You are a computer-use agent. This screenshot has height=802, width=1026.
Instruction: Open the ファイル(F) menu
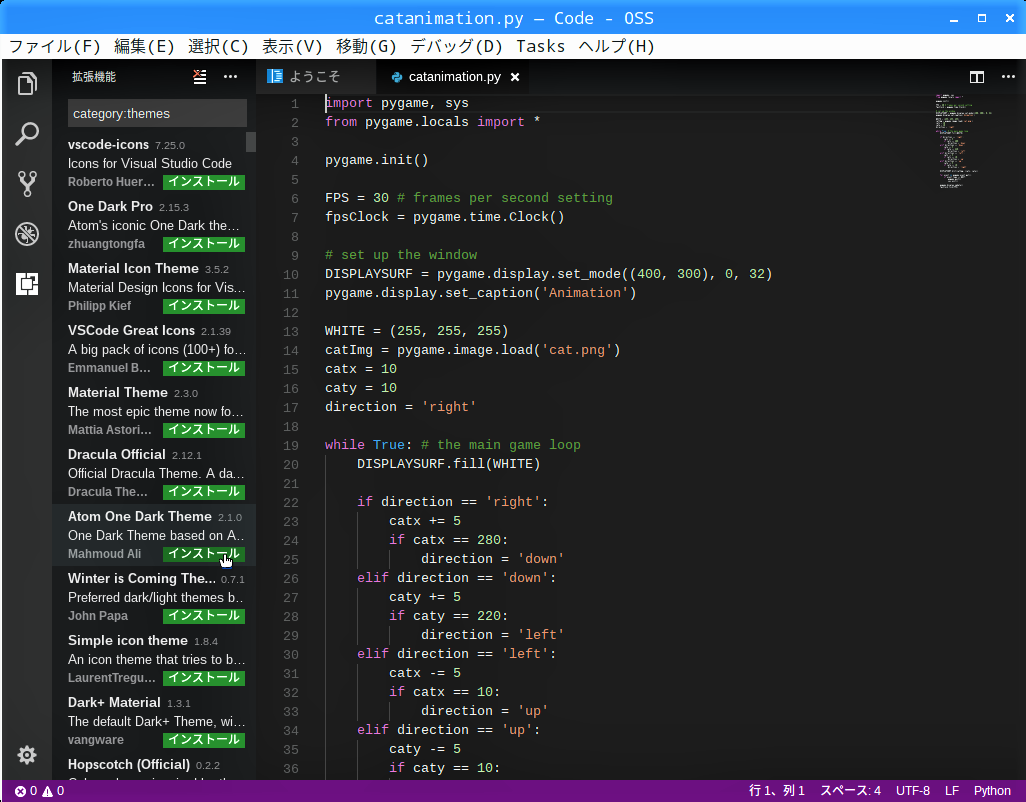point(54,46)
